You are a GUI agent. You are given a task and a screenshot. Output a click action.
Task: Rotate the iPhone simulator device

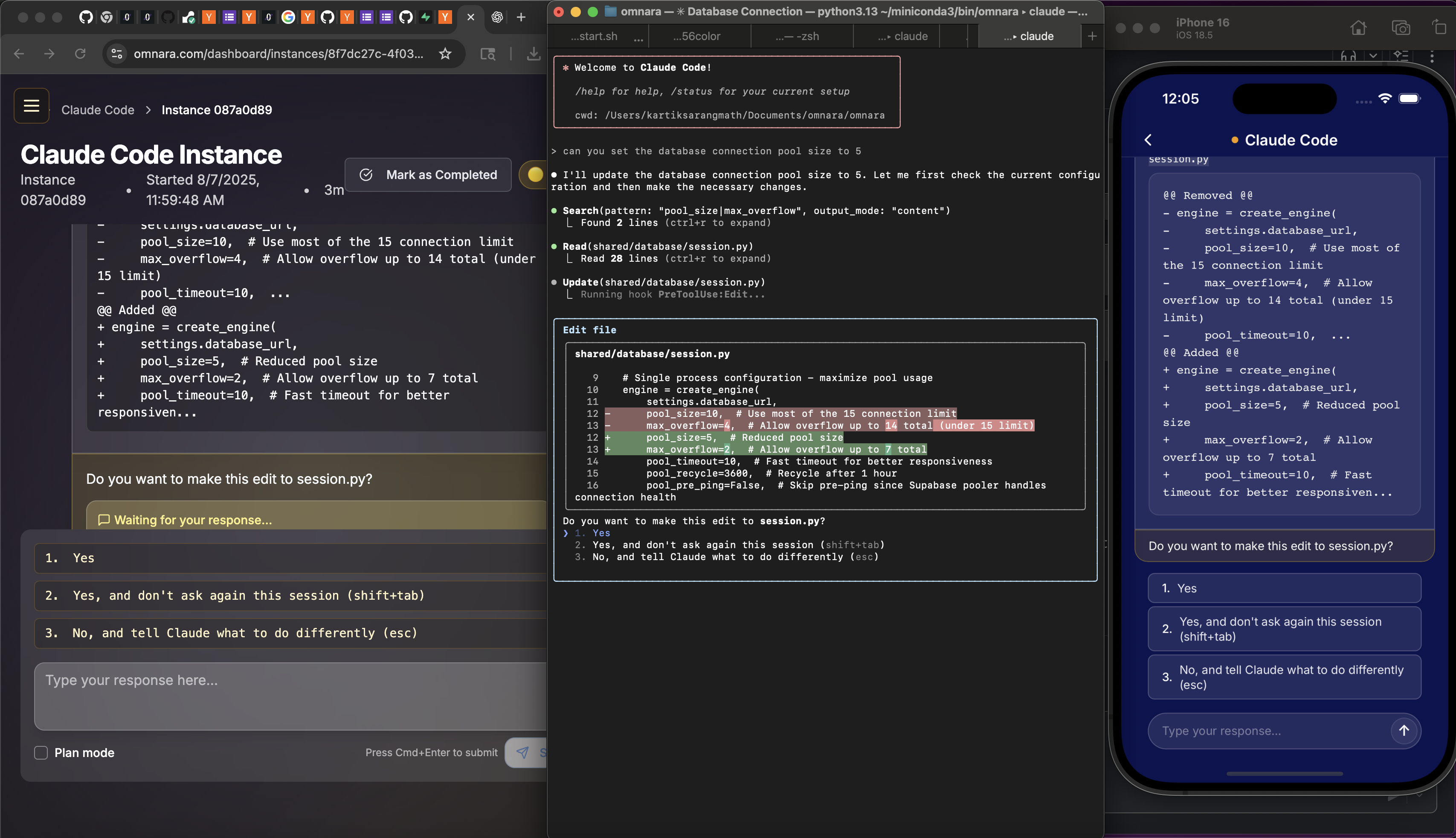click(x=1439, y=27)
